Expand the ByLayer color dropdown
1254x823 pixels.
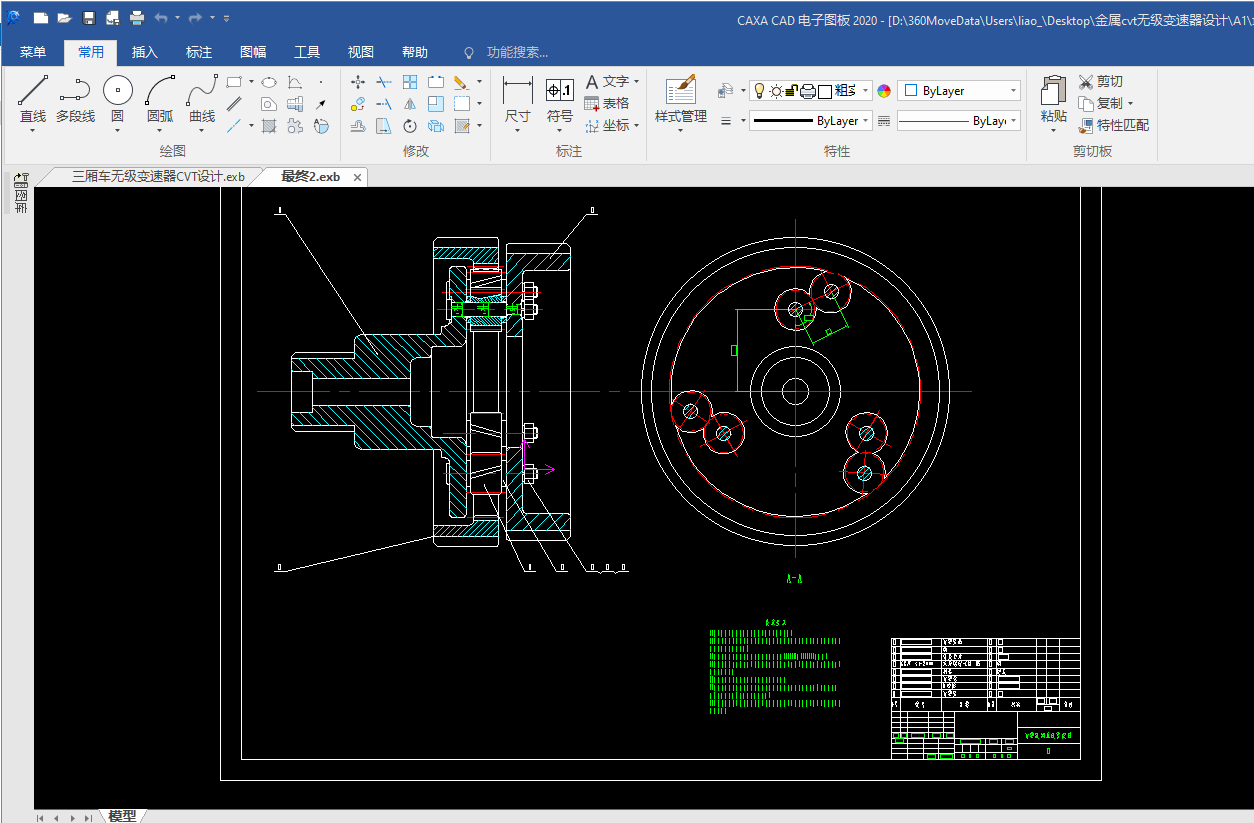click(x=1013, y=91)
